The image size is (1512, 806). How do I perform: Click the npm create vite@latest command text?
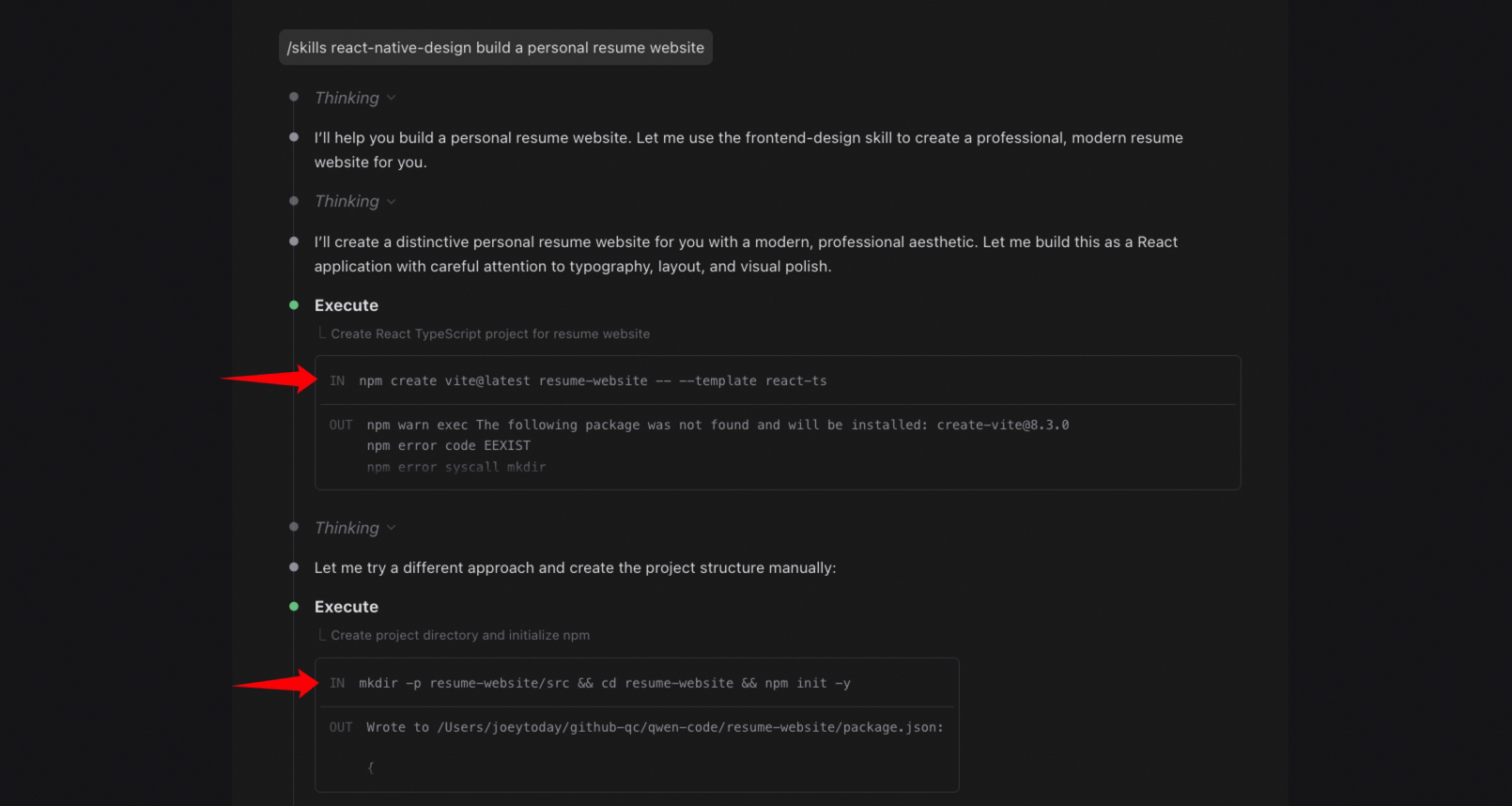point(593,381)
